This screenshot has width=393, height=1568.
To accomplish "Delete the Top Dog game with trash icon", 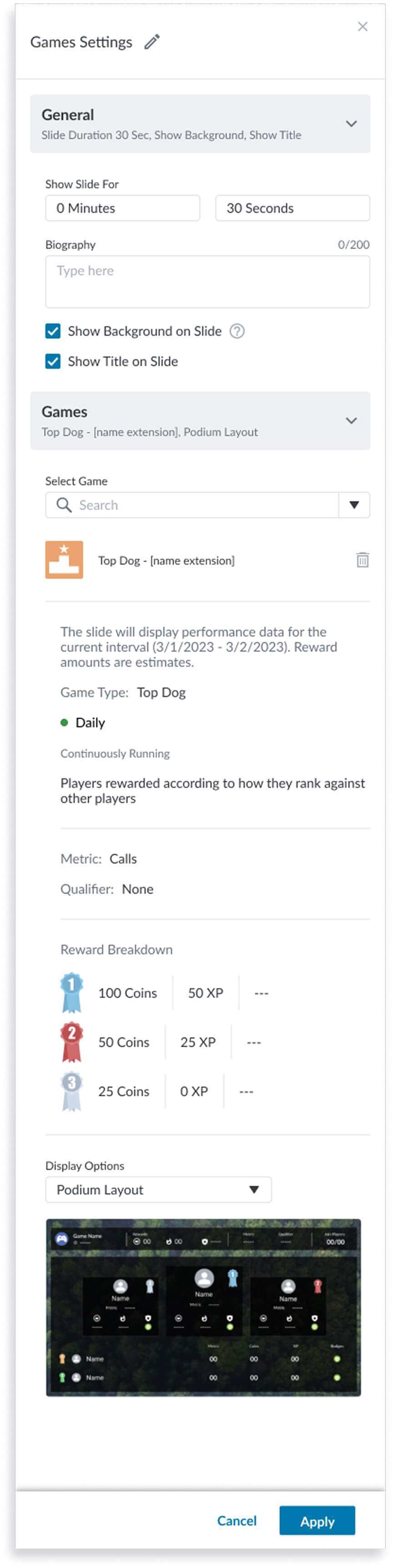I will click(x=362, y=560).
